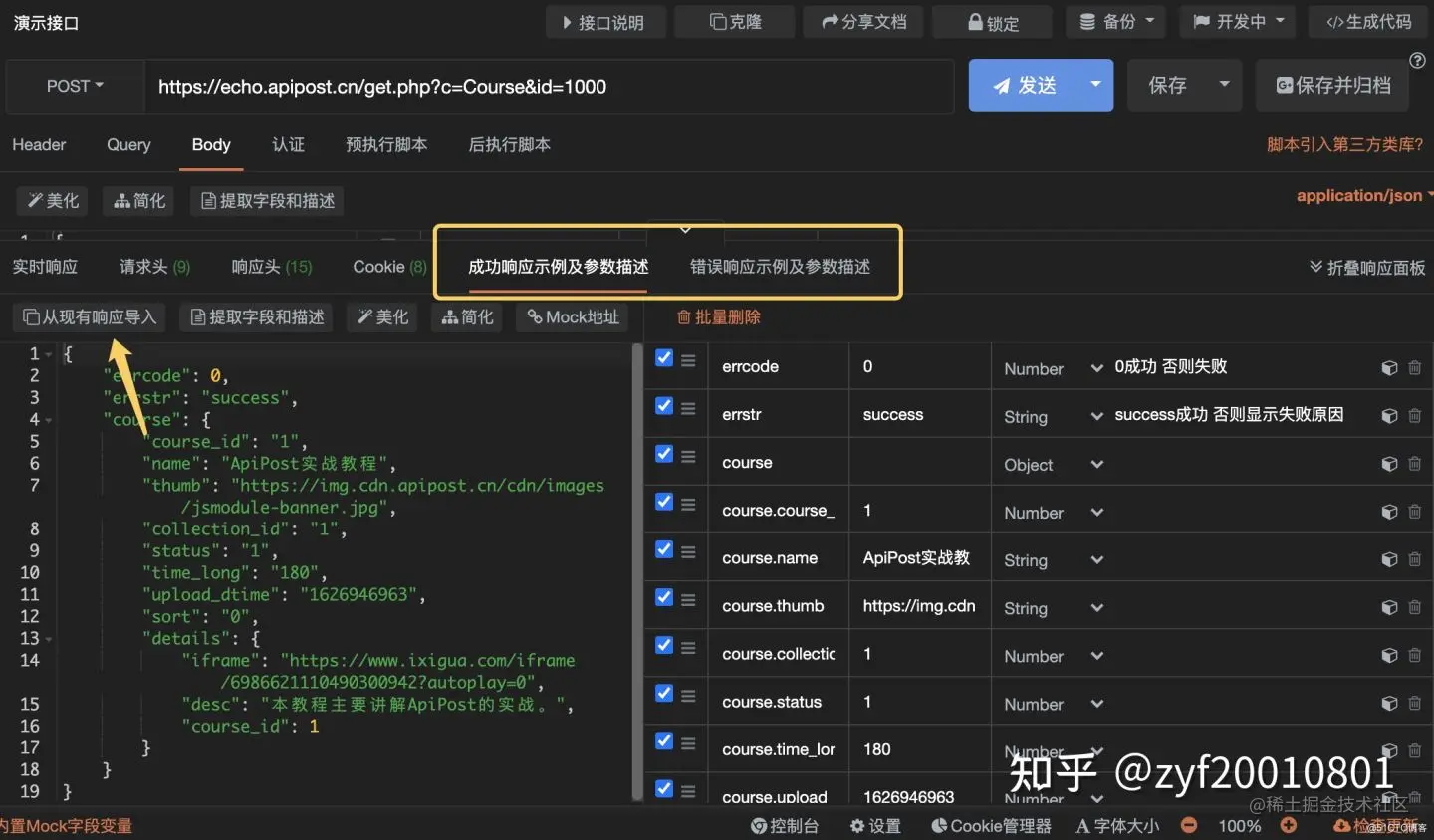Click the request body 简化 simplify button

click(139, 201)
